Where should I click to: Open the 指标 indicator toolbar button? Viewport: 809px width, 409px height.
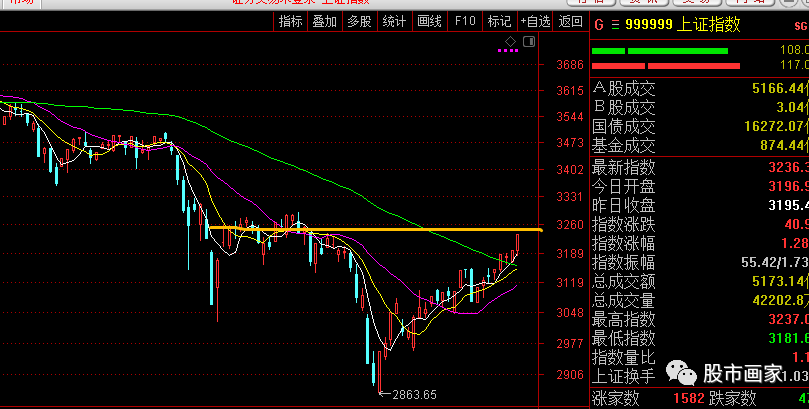(x=290, y=21)
